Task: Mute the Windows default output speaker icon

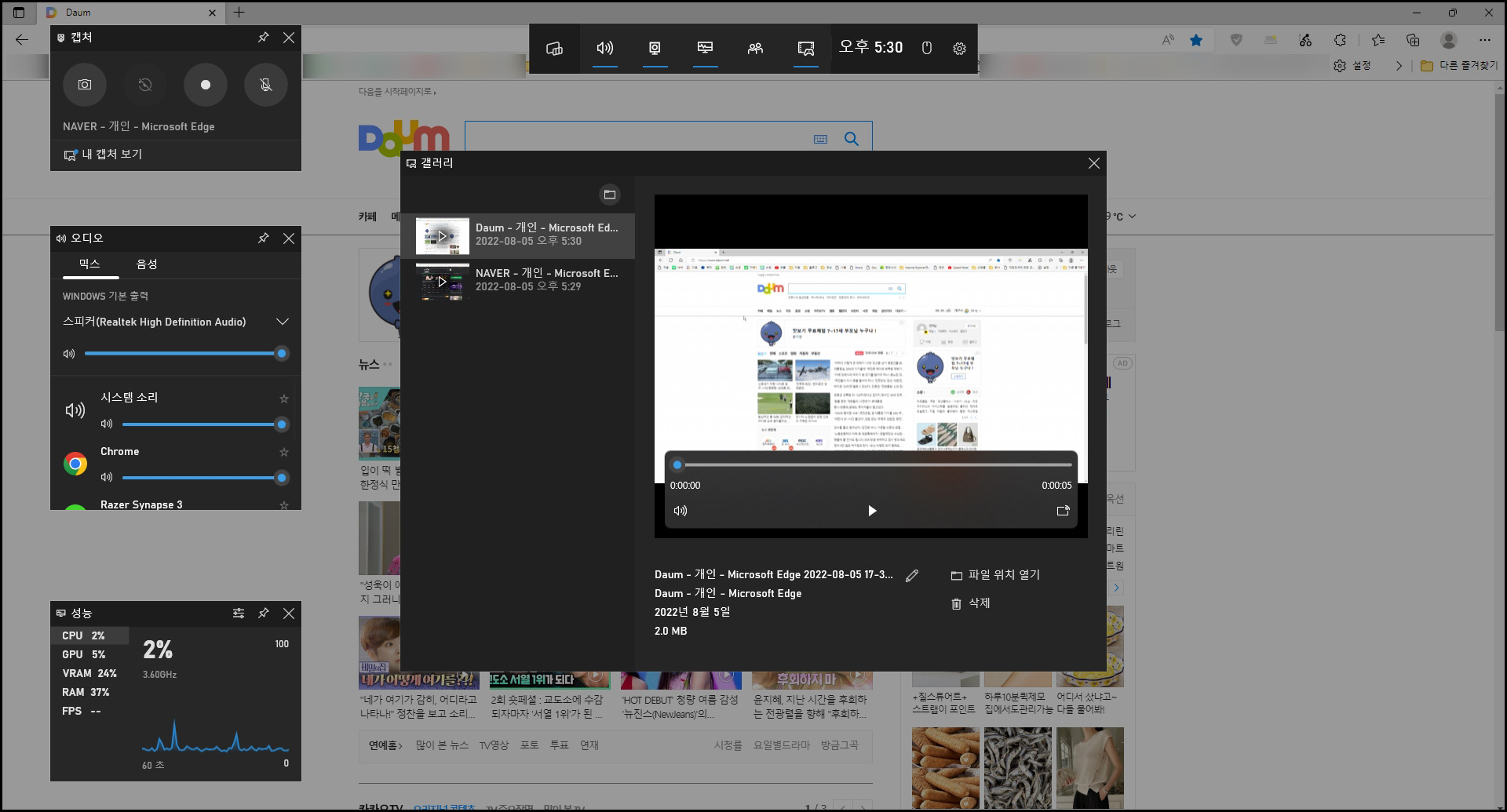Action: click(x=69, y=354)
